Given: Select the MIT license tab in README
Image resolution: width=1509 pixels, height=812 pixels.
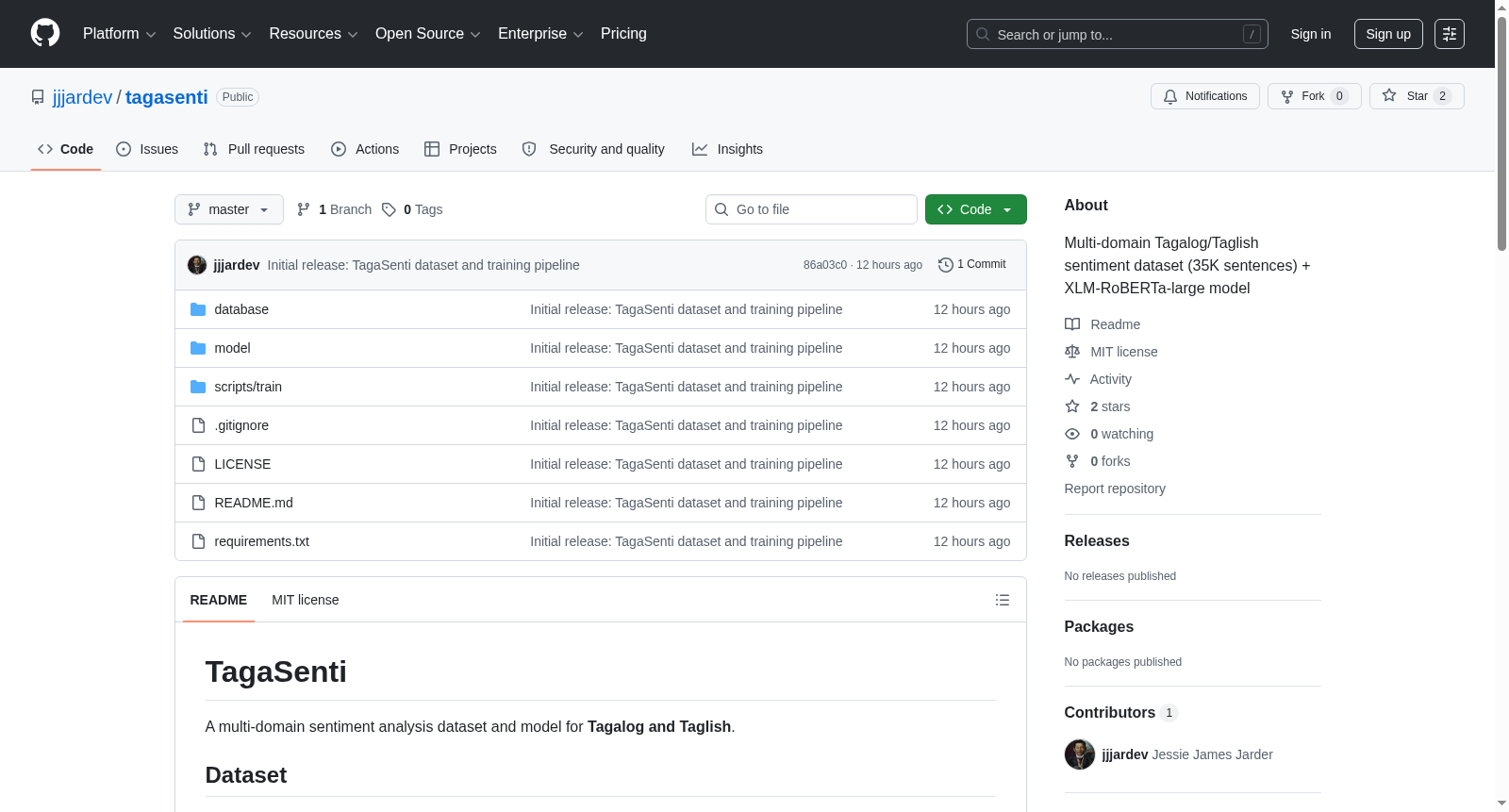Looking at the screenshot, I should click(305, 600).
